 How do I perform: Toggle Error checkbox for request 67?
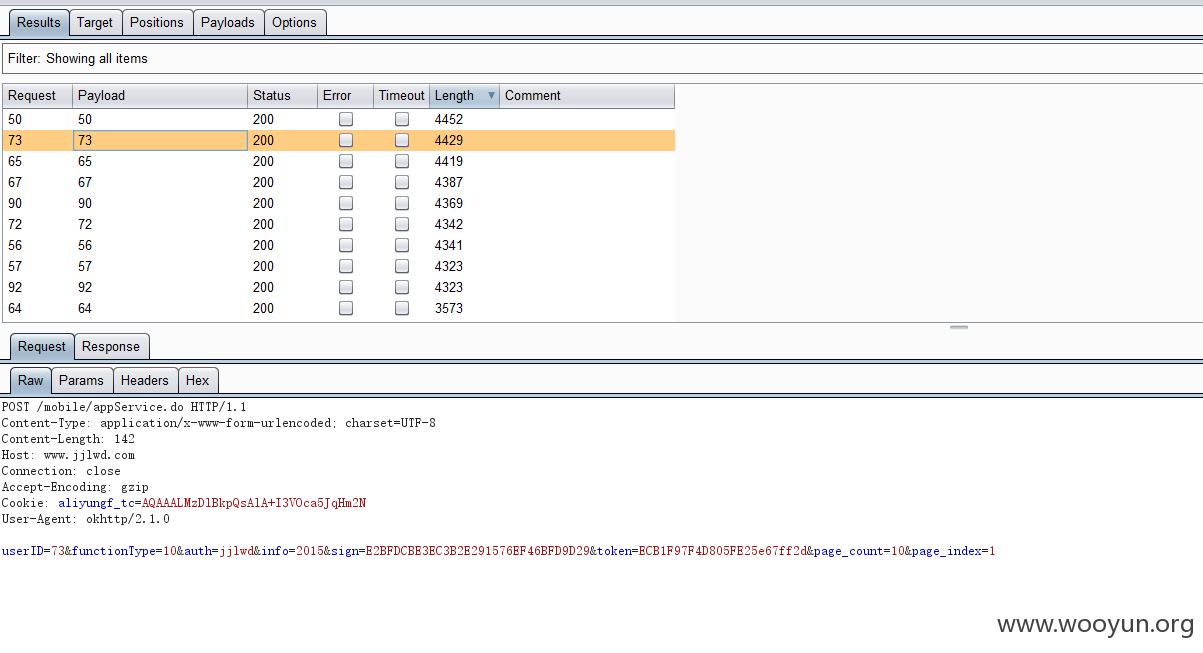346,182
